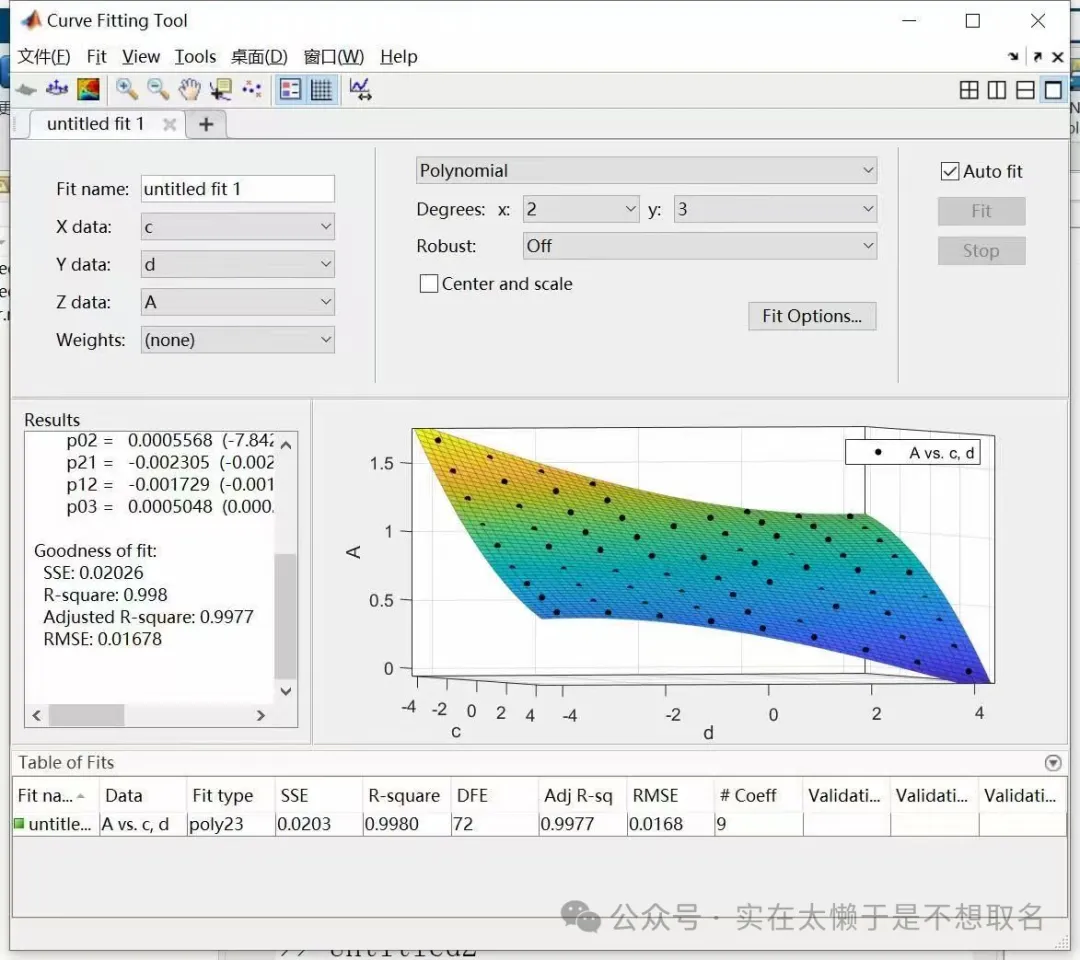Viewport: 1080px width, 960px height.
Task: Click the Exclude Outliers points icon
Action: [252, 89]
